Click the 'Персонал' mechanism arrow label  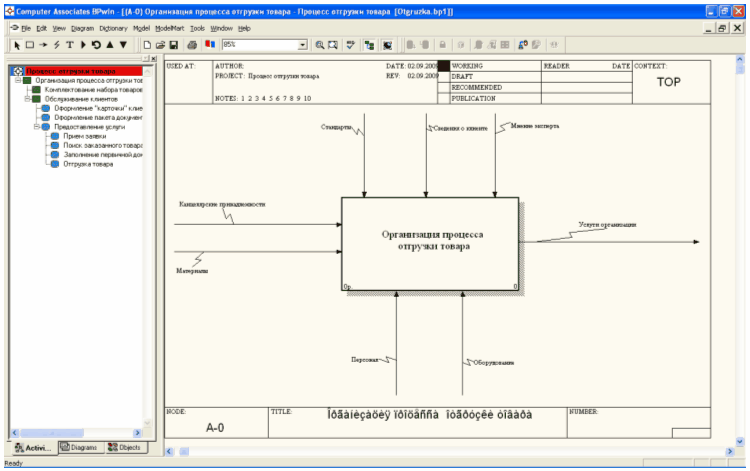364,360
